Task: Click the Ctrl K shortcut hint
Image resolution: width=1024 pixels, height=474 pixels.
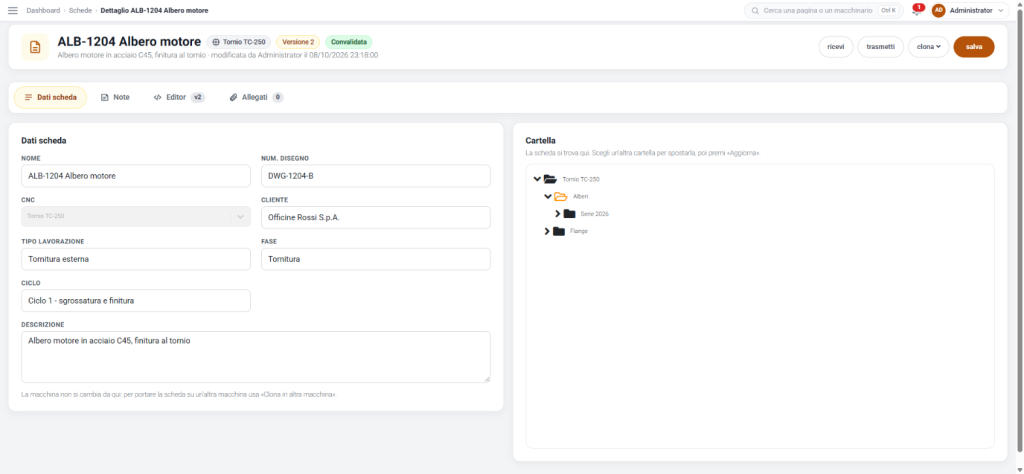Action: pos(888,11)
